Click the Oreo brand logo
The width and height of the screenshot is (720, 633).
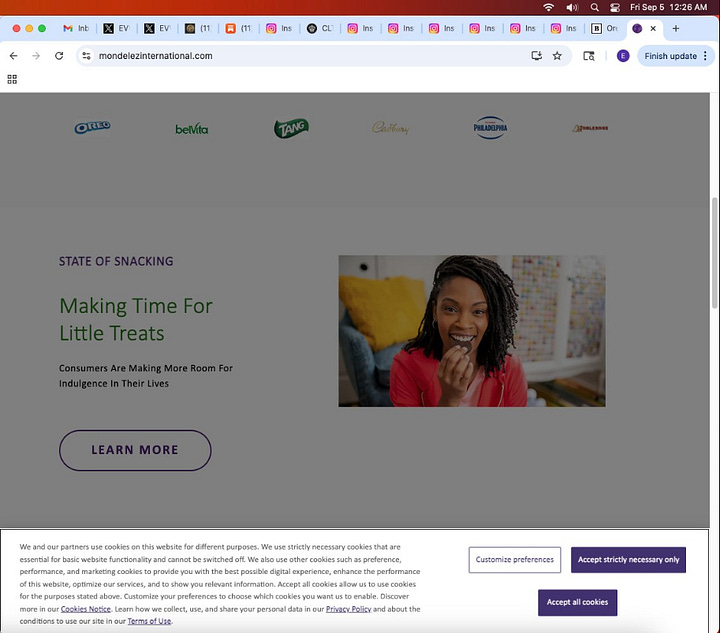coord(92,127)
